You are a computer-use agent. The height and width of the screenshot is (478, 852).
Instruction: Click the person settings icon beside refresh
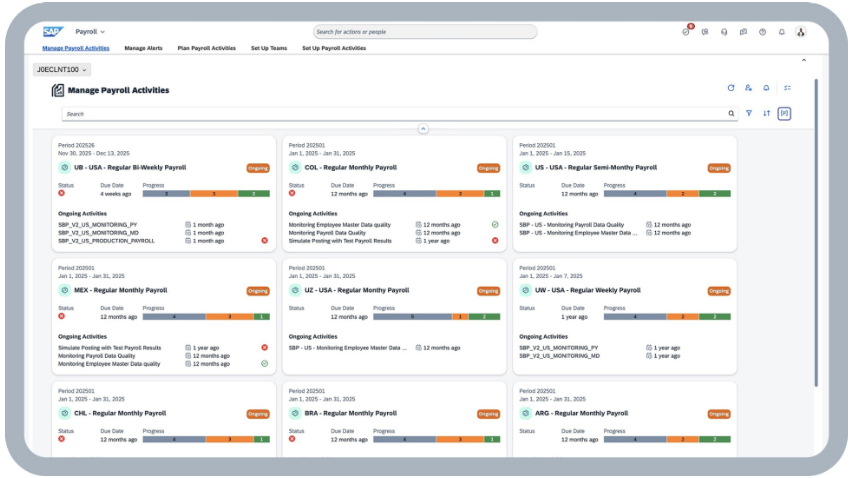click(748, 88)
